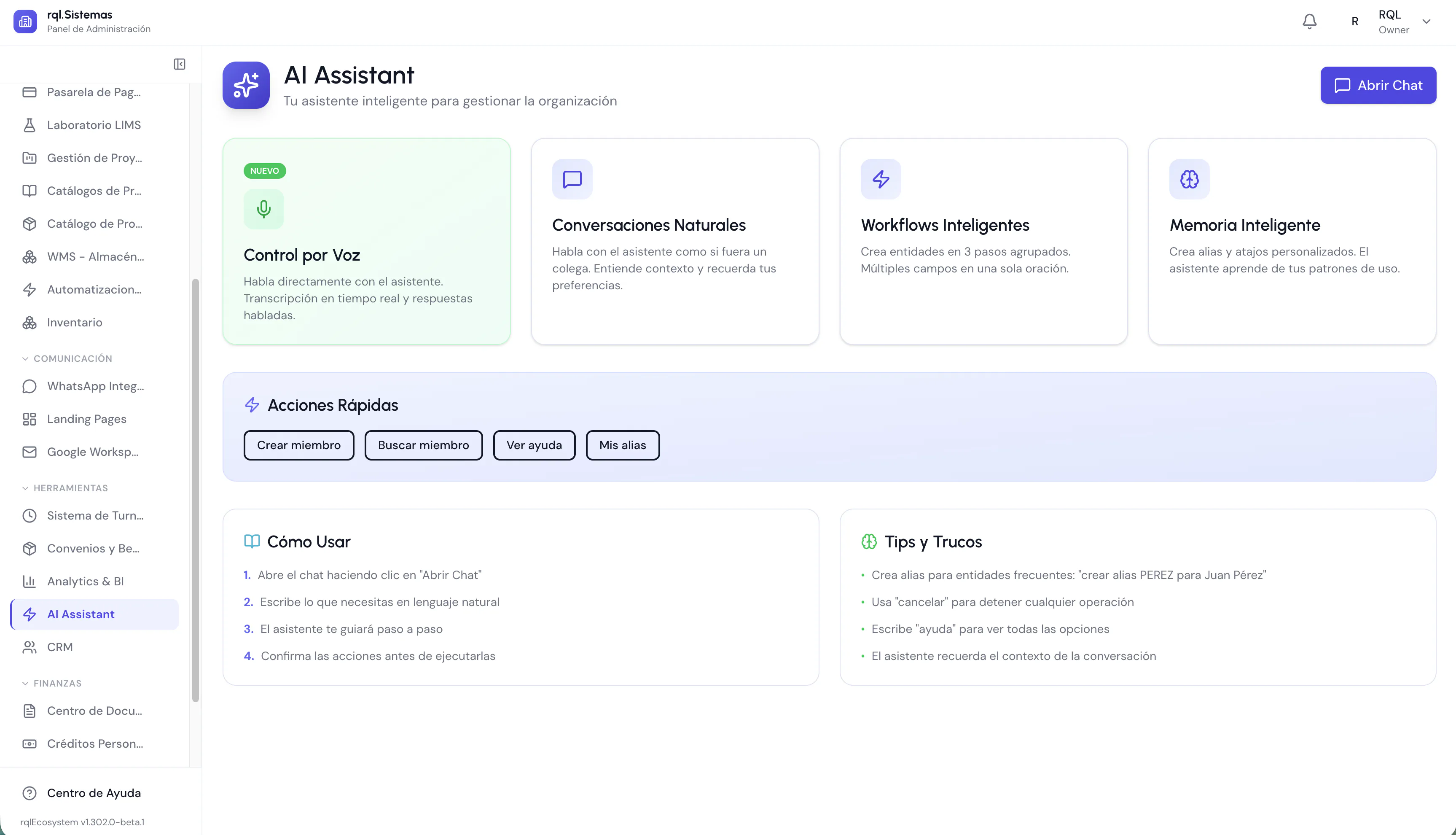Open Automatizaciones in the sidebar
The width and height of the screenshot is (1456, 835).
[x=94, y=290]
